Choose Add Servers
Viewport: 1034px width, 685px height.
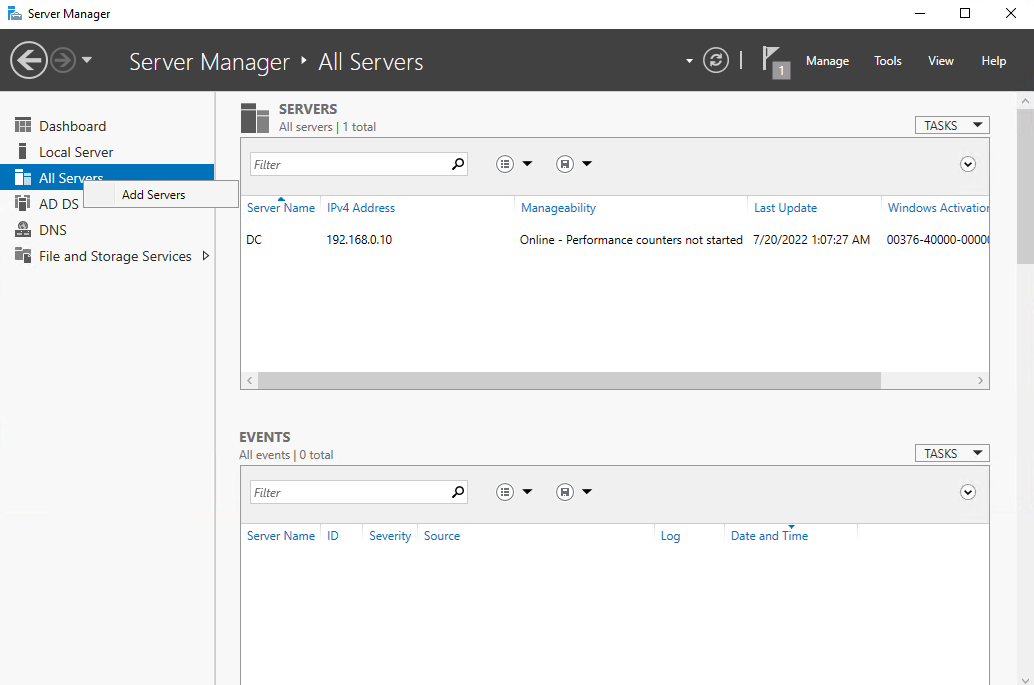[x=153, y=194]
